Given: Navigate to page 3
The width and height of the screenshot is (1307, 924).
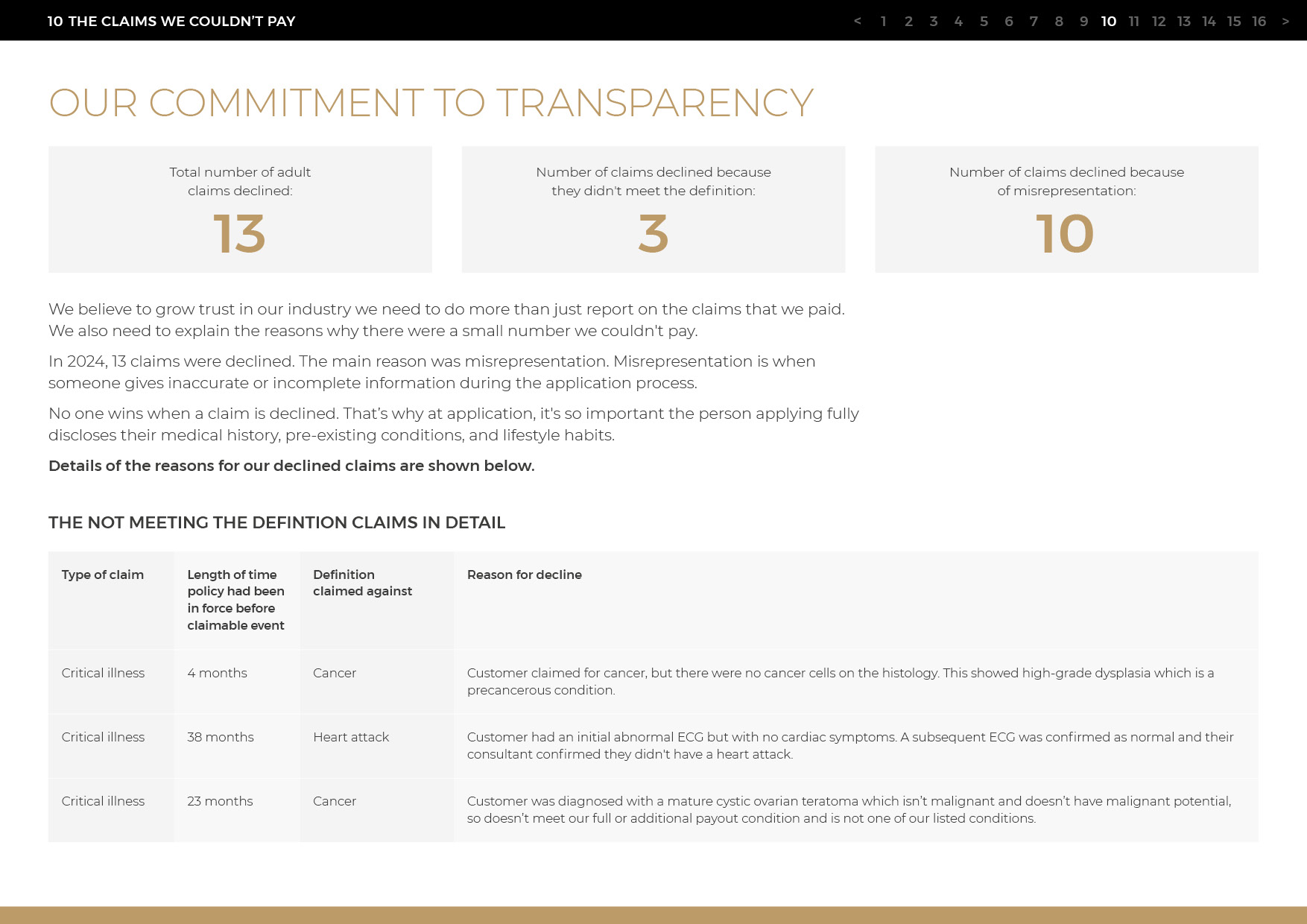Looking at the screenshot, I should point(934,21).
